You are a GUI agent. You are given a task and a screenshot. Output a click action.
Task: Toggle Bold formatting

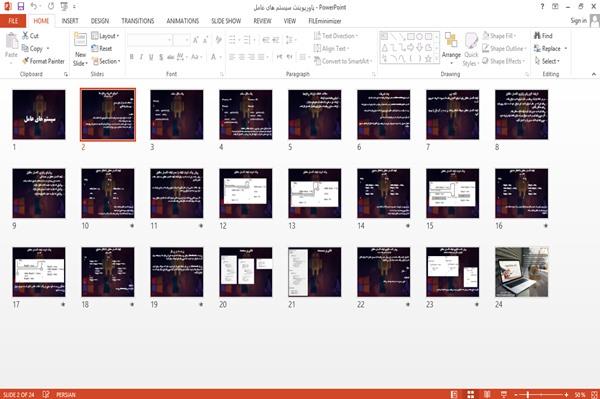tap(132, 57)
